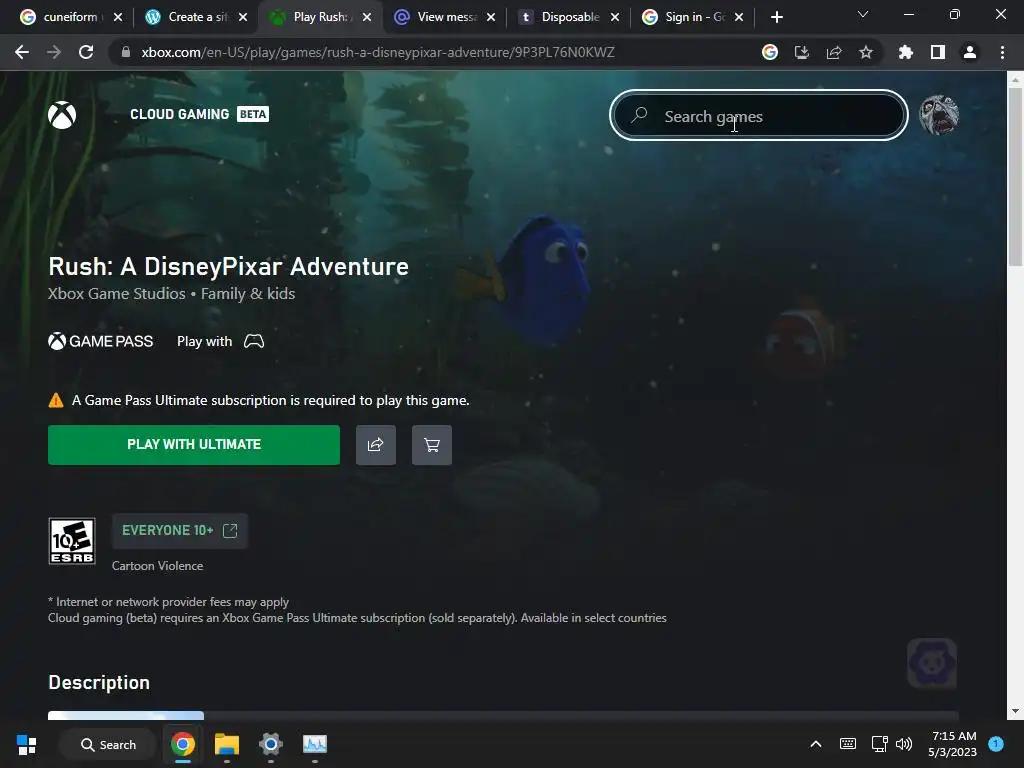Open the tab search dropdown arrow

point(863,14)
